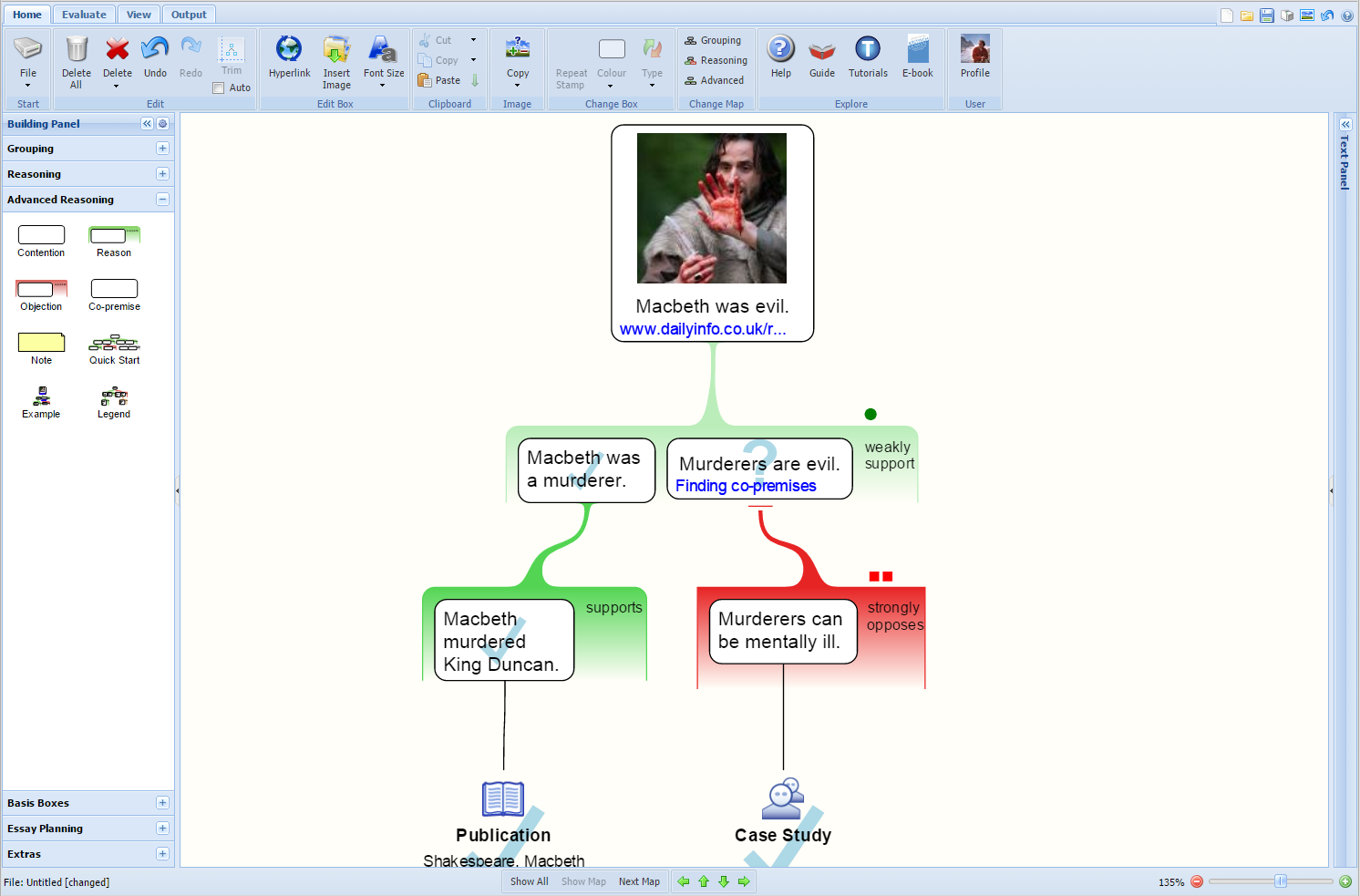The image size is (1360, 896).
Task: Click the green down arrow navigation icon
Action: pos(724,881)
